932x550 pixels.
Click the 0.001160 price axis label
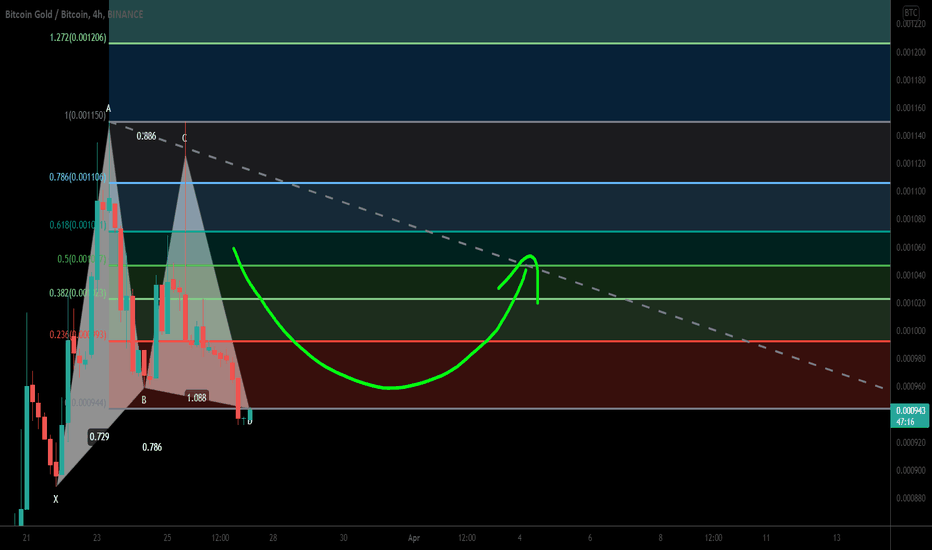pyautogui.click(x=911, y=108)
